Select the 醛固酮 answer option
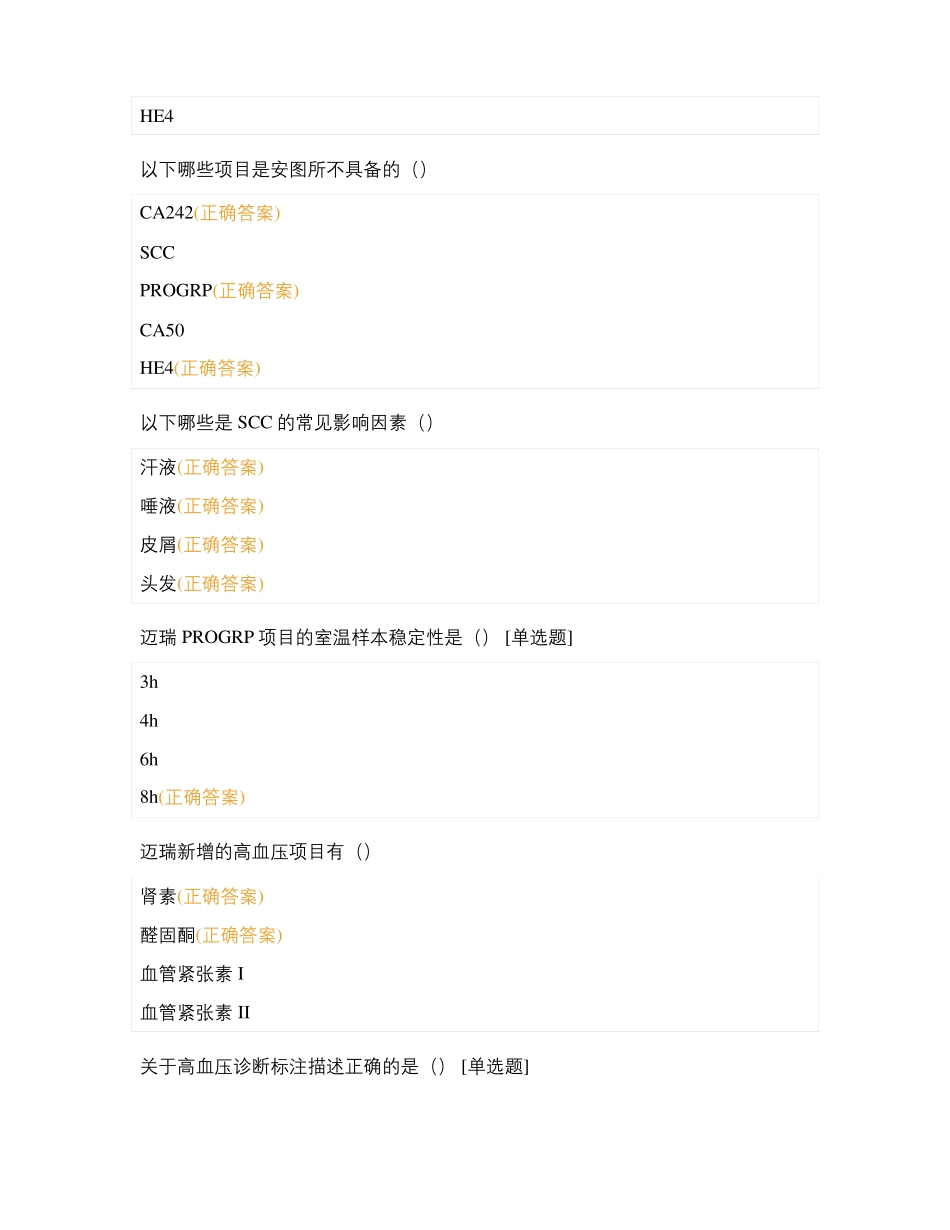The image size is (950, 1230). click(x=167, y=935)
